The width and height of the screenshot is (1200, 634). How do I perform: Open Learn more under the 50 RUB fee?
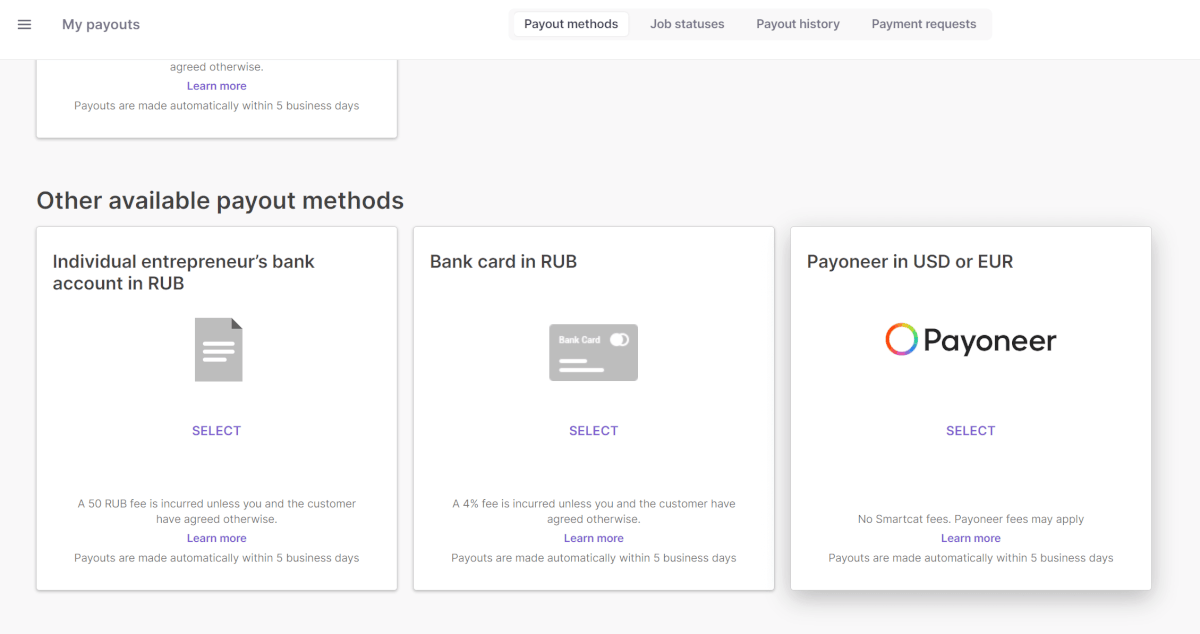click(x=216, y=538)
